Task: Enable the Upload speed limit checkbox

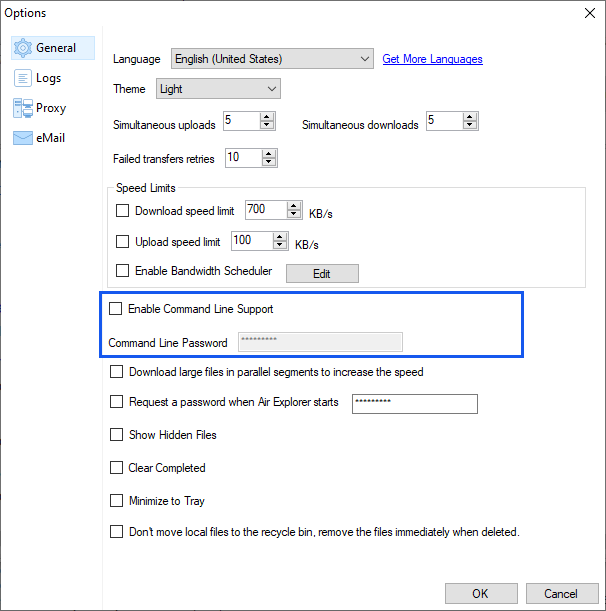Action: click(x=122, y=242)
